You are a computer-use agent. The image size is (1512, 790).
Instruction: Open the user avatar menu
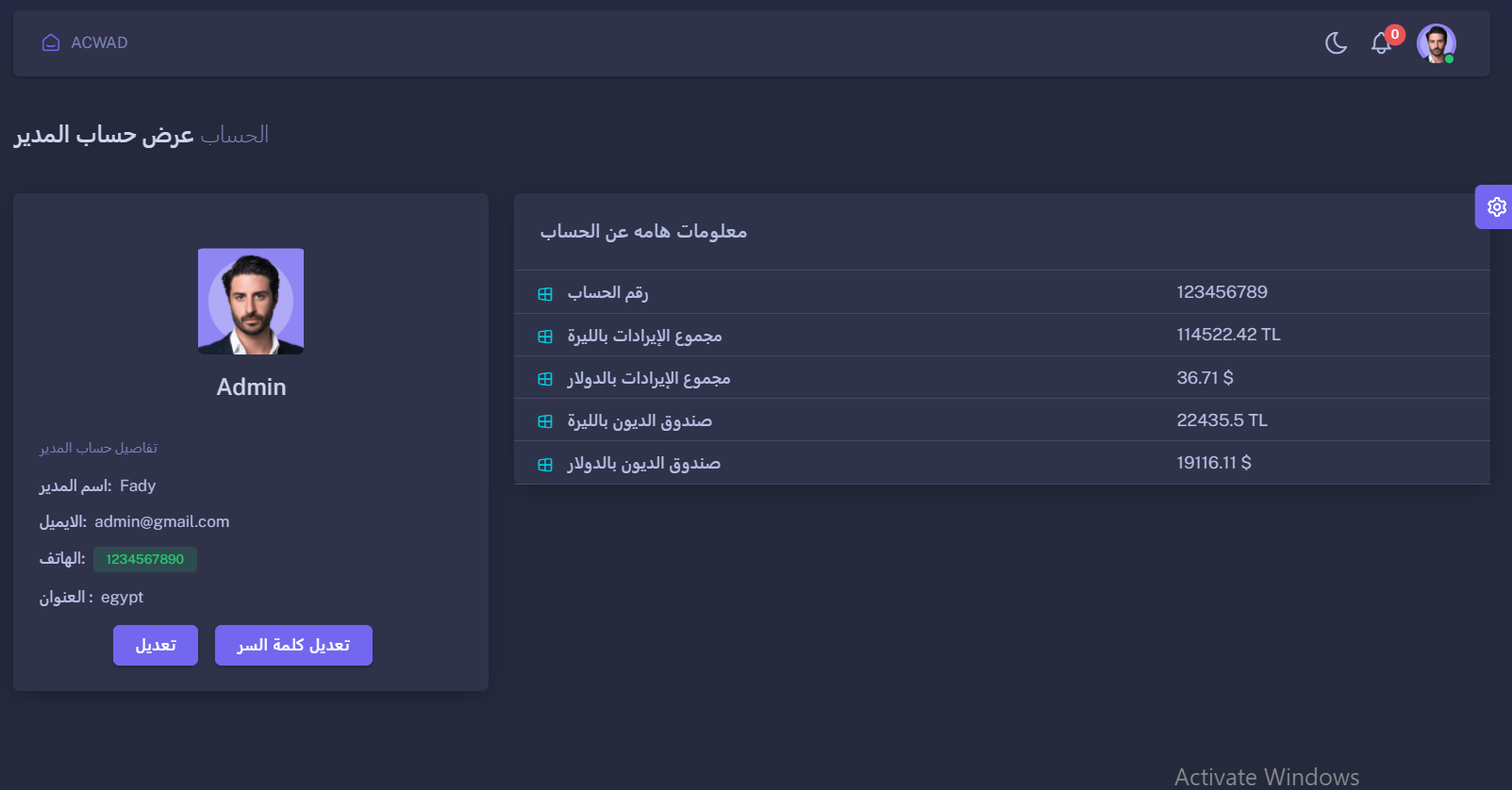click(x=1436, y=43)
